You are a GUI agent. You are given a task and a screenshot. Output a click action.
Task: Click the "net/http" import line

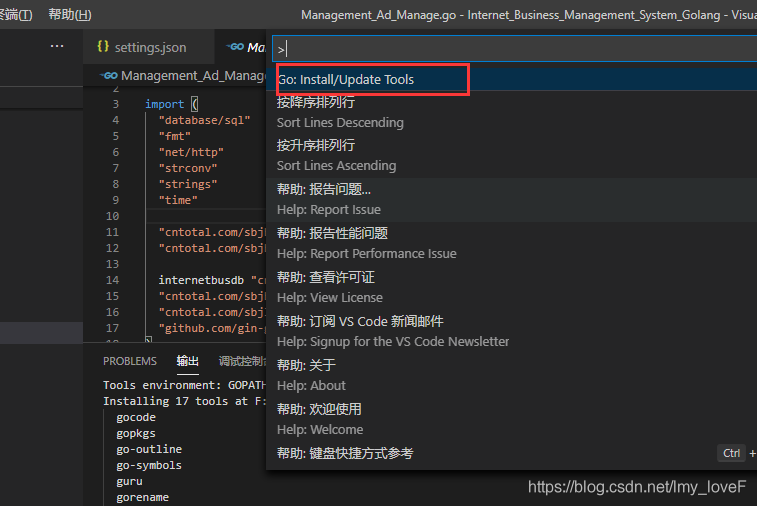191,152
